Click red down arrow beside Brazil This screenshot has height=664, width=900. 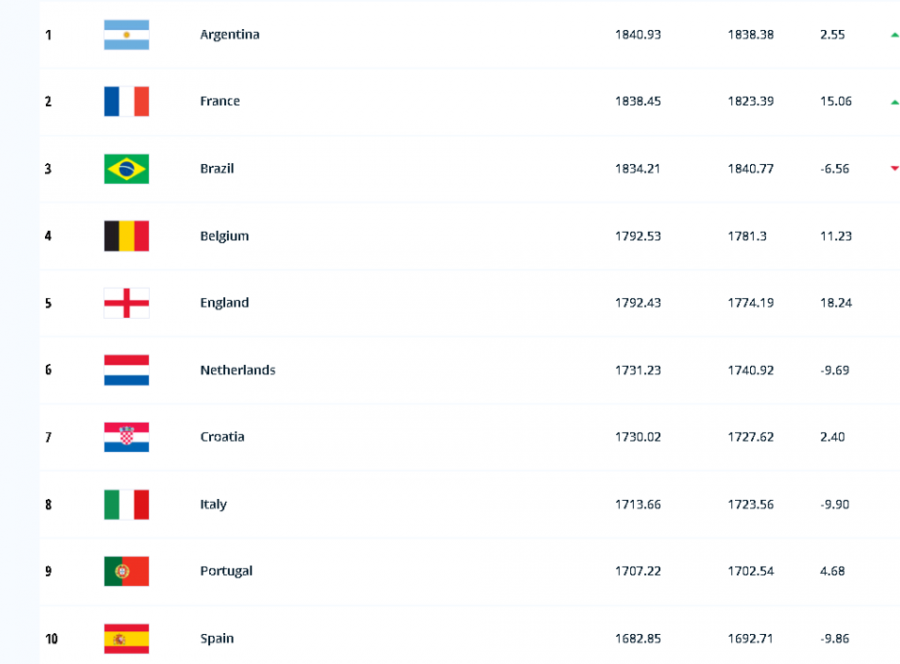tap(894, 168)
